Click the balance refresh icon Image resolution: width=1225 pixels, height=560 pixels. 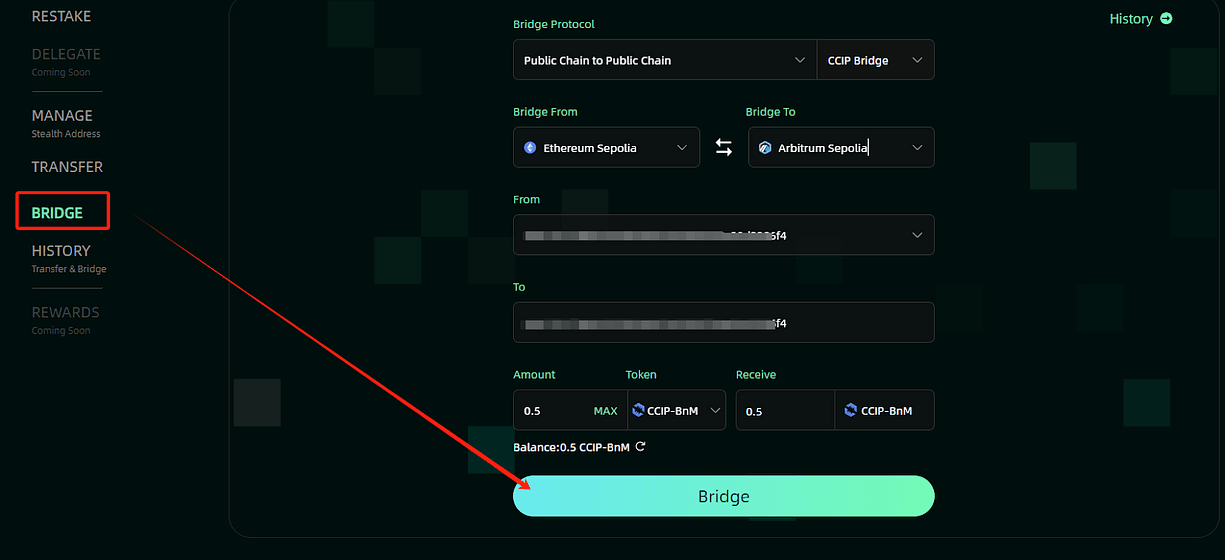coord(641,447)
